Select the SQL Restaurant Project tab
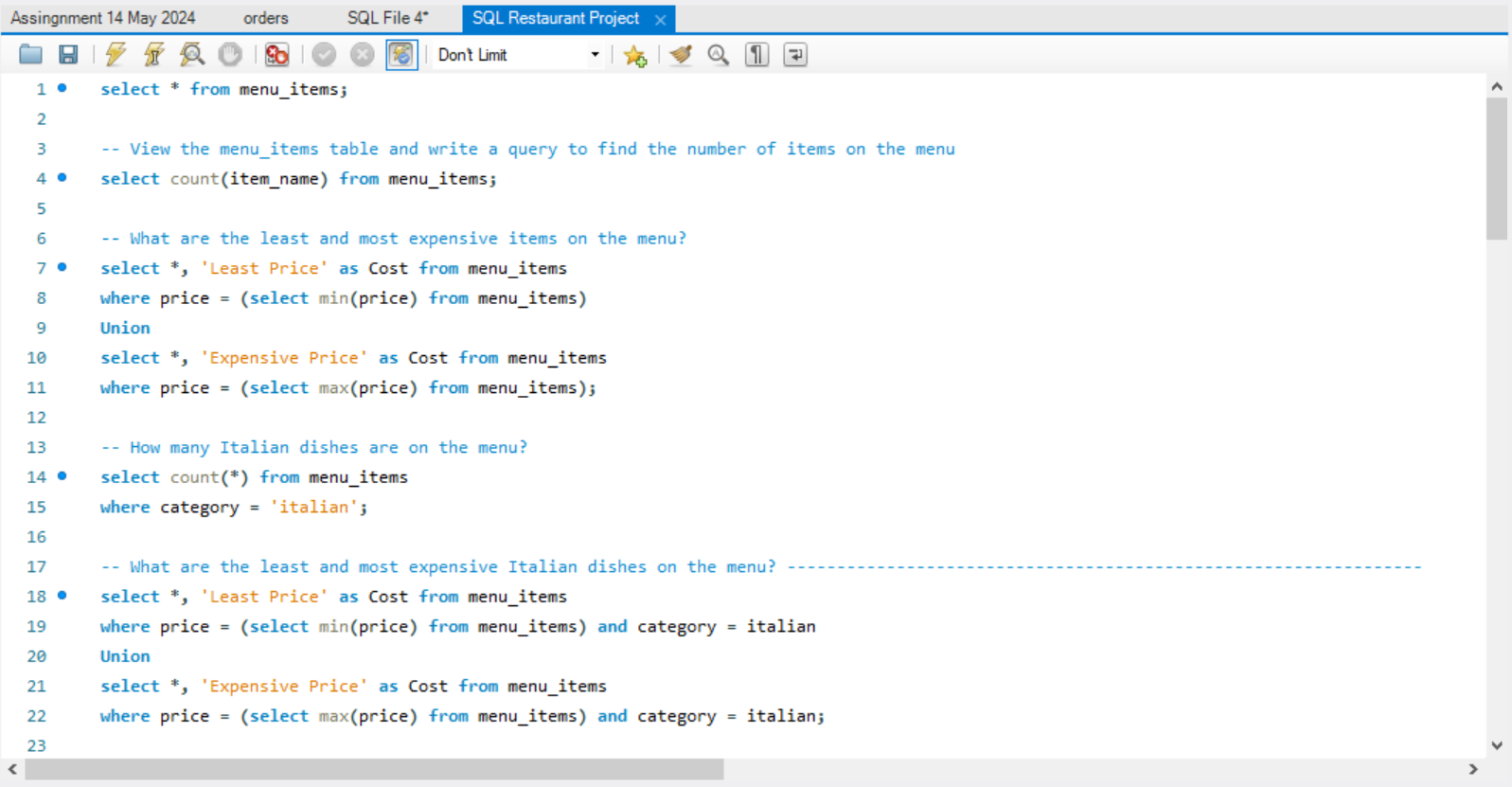1512x787 pixels. pos(556,18)
